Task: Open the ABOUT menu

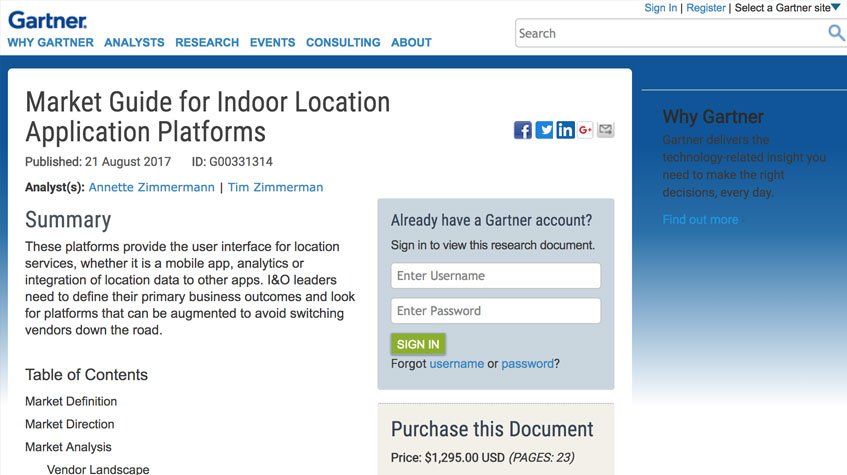Action: [x=411, y=42]
